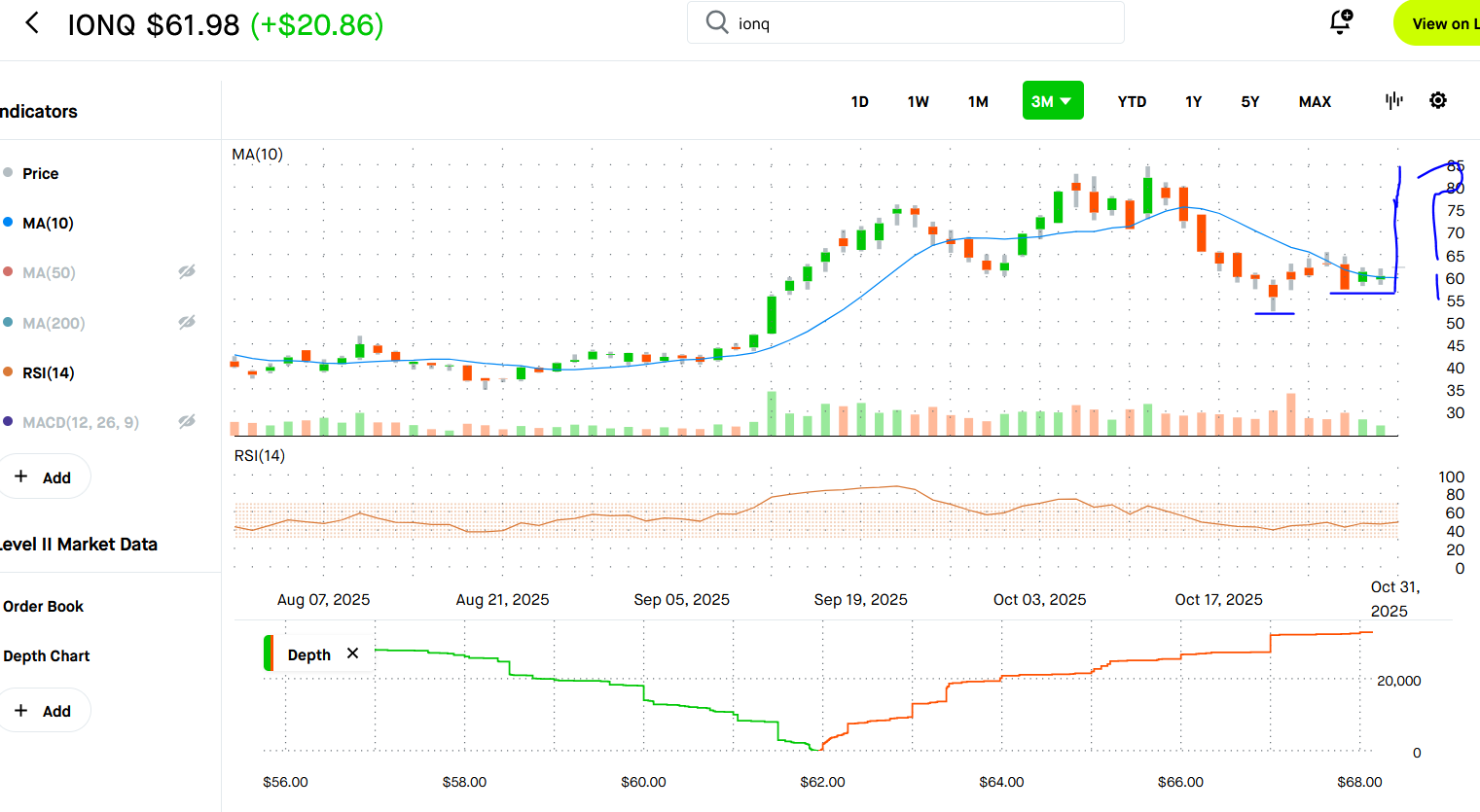Screen dimensions: 1480x812
Task: Select the 1Y time range
Action: tap(1194, 101)
